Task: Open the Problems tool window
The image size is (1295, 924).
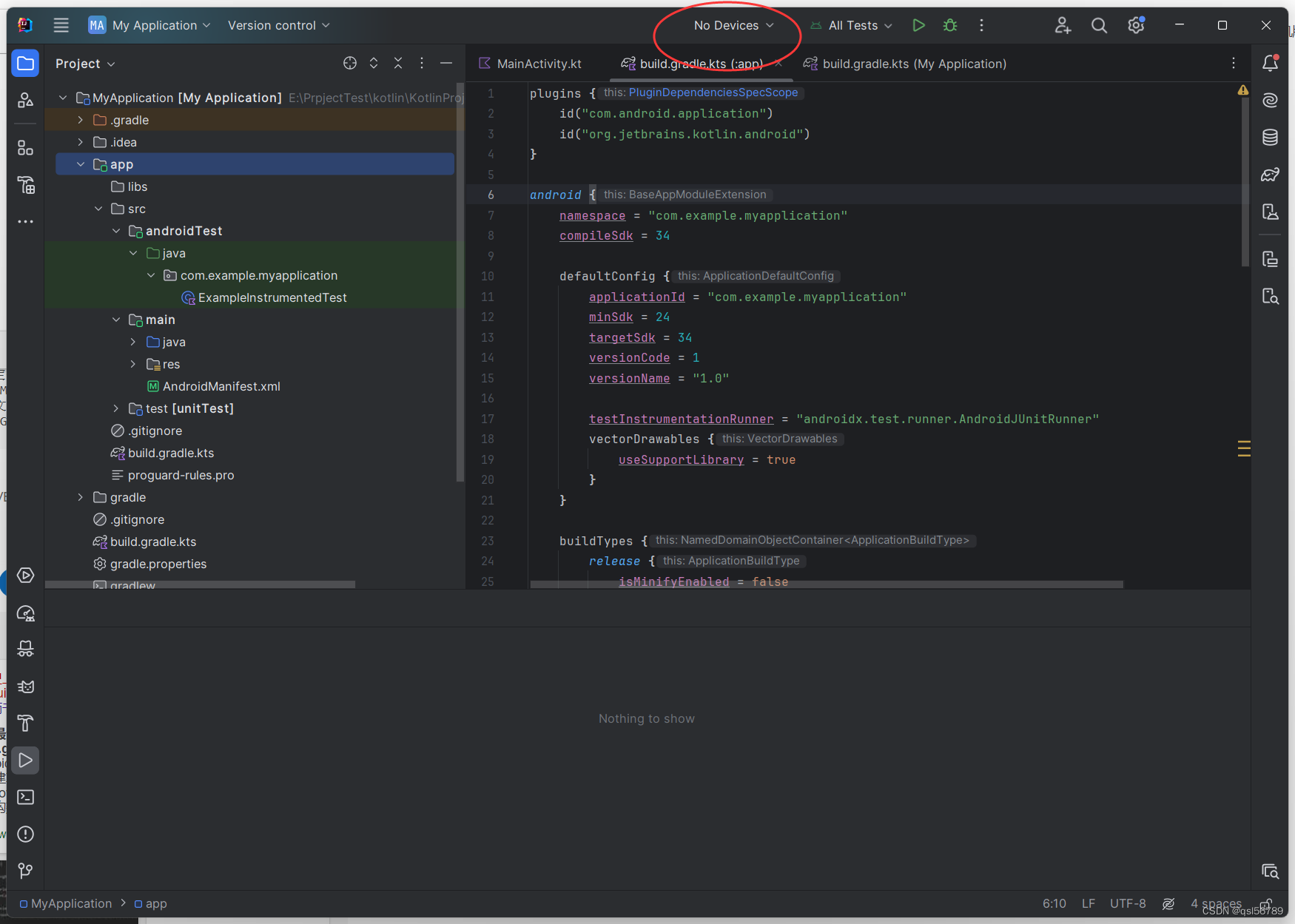Action: [x=25, y=834]
